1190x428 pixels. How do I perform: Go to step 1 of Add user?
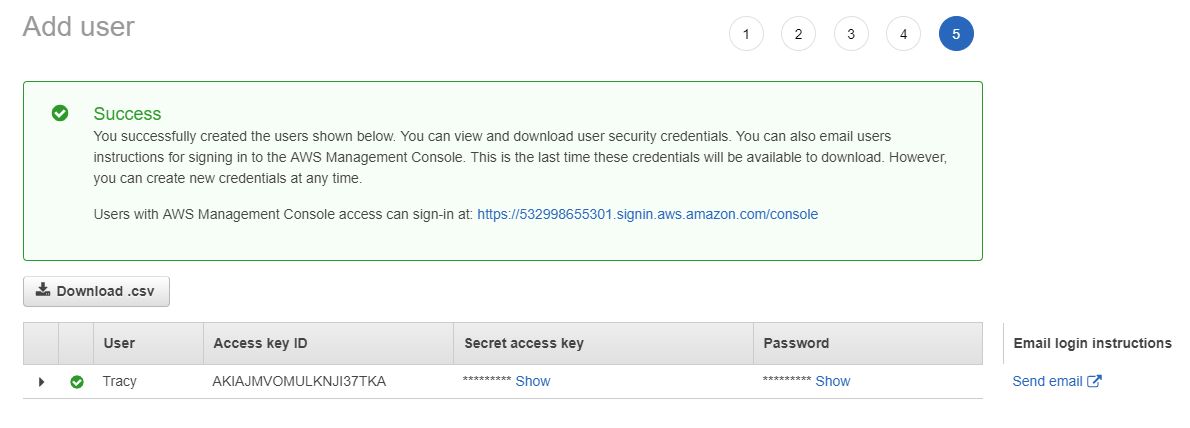(x=746, y=34)
